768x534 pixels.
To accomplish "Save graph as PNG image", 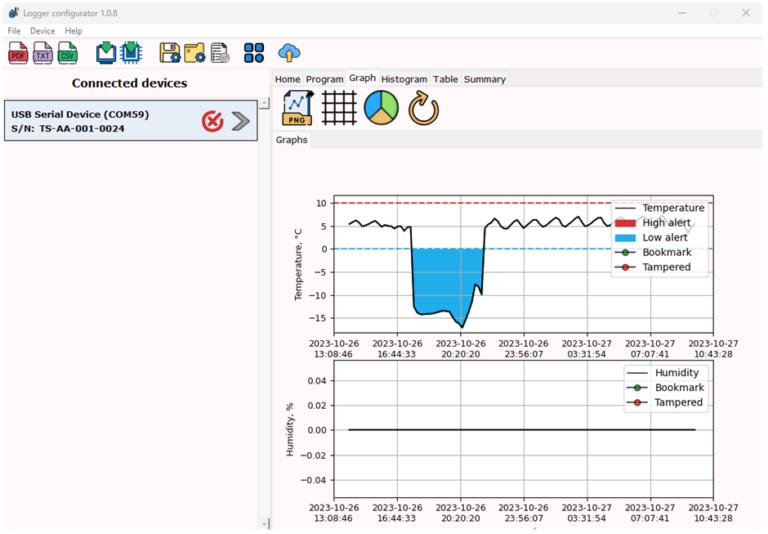I will pyautogui.click(x=297, y=108).
